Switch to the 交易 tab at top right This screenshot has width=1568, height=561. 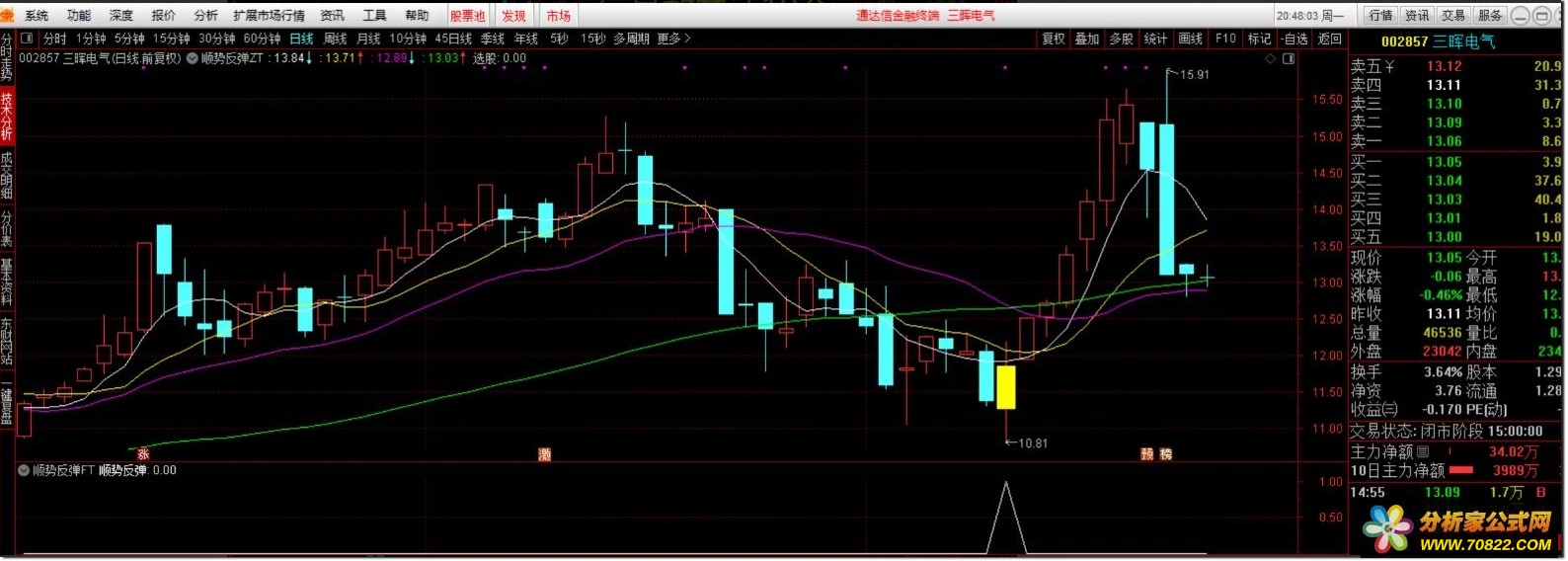point(1453,15)
